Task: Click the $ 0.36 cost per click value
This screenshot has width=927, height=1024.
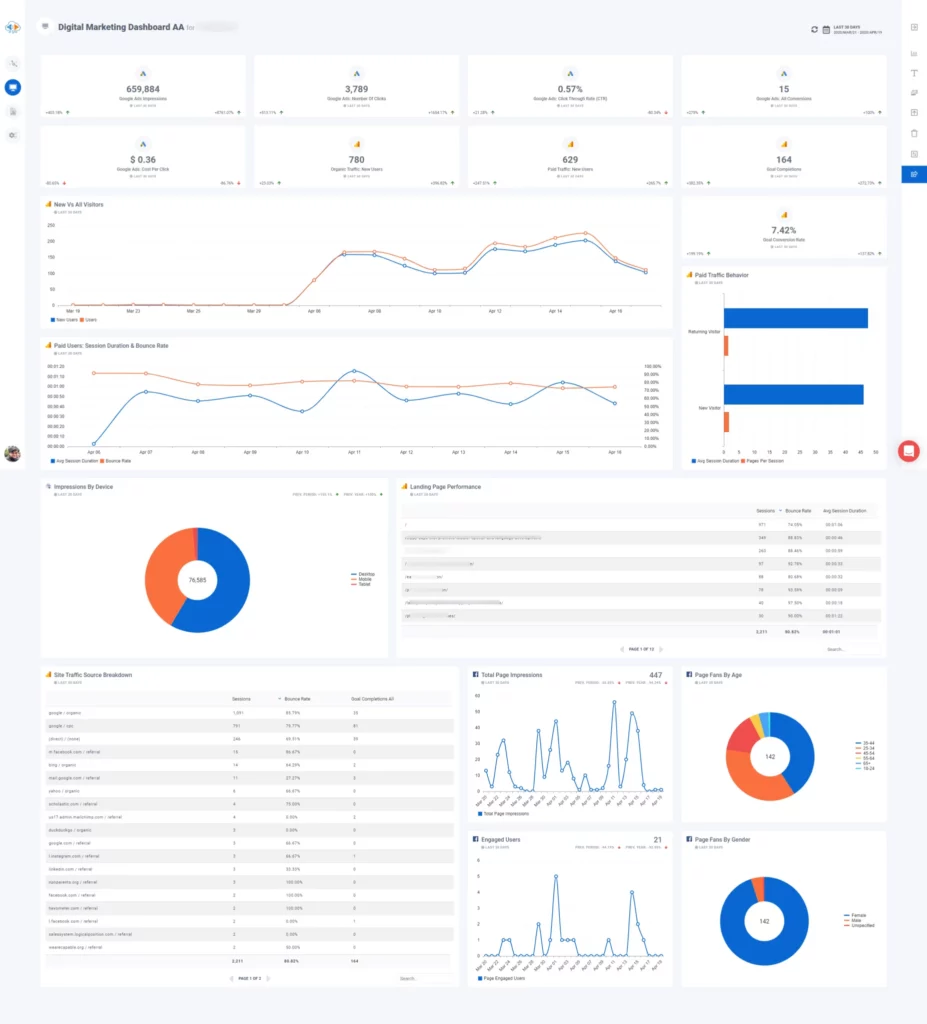Action: (x=143, y=159)
